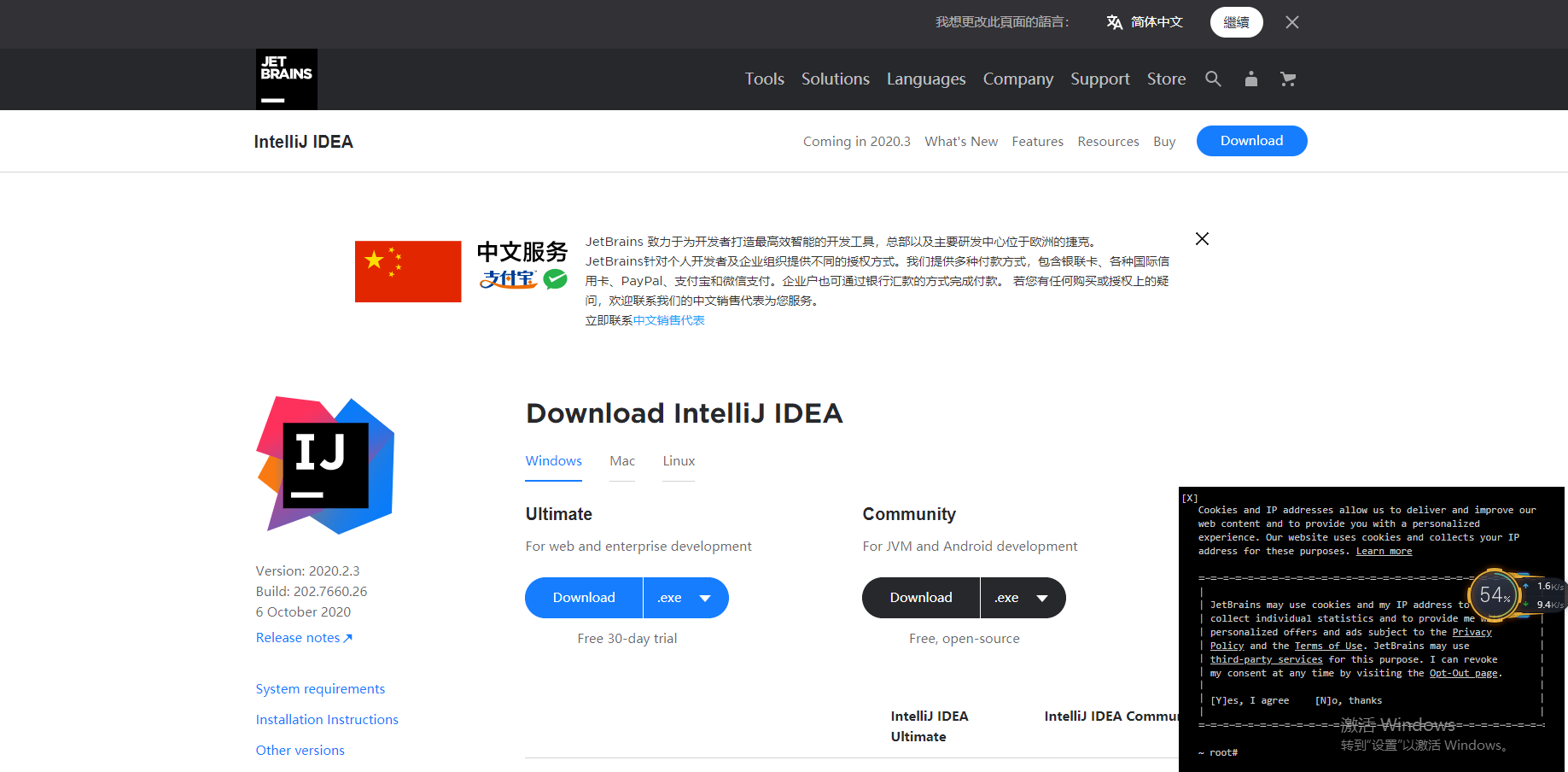Image resolution: width=1568 pixels, height=772 pixels.
Task: Click the 6 October 2020 date
Action: (x=303, y=612)
